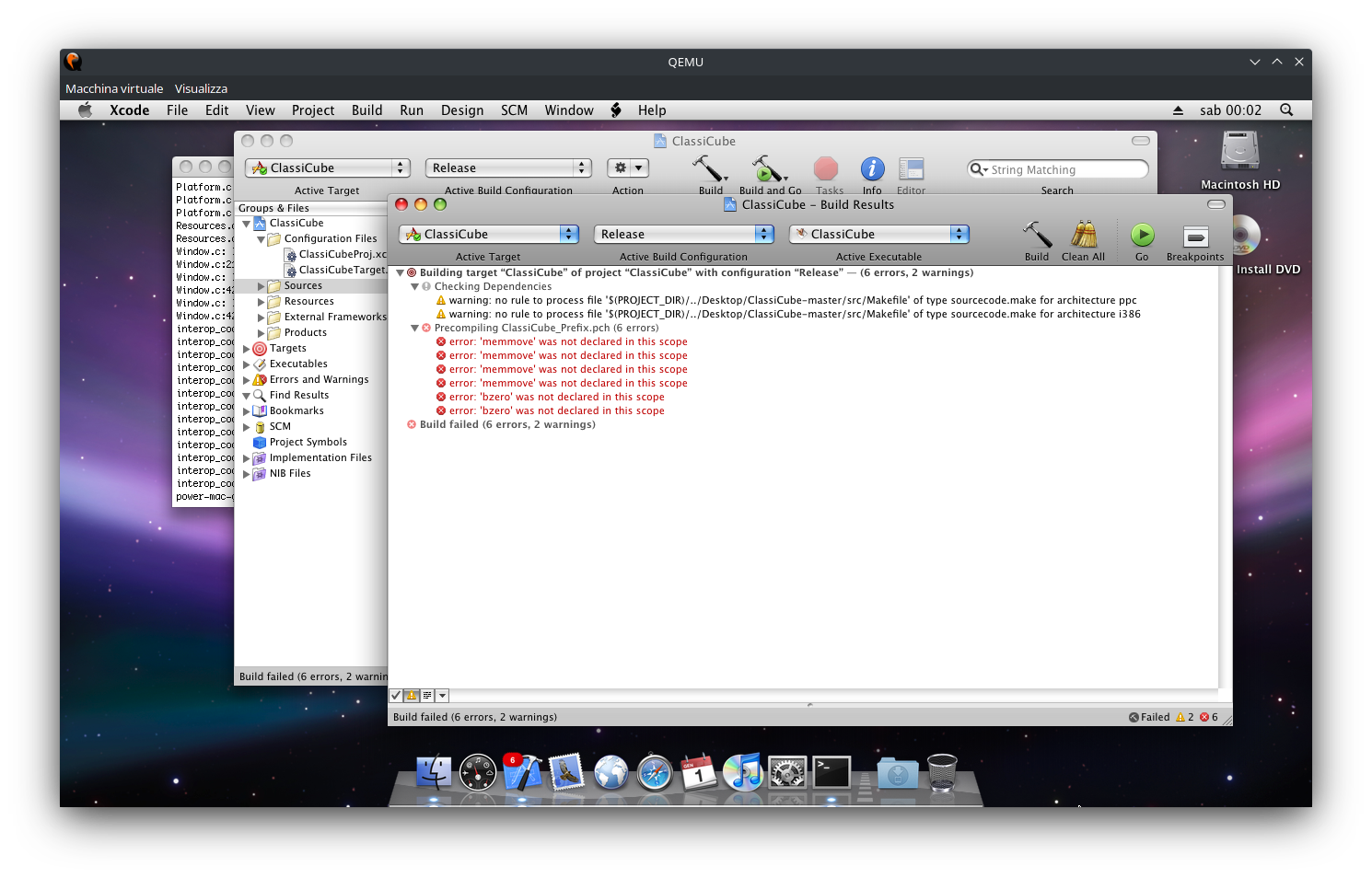Click the Failed status in the status bar

[x=1149, y=717]
